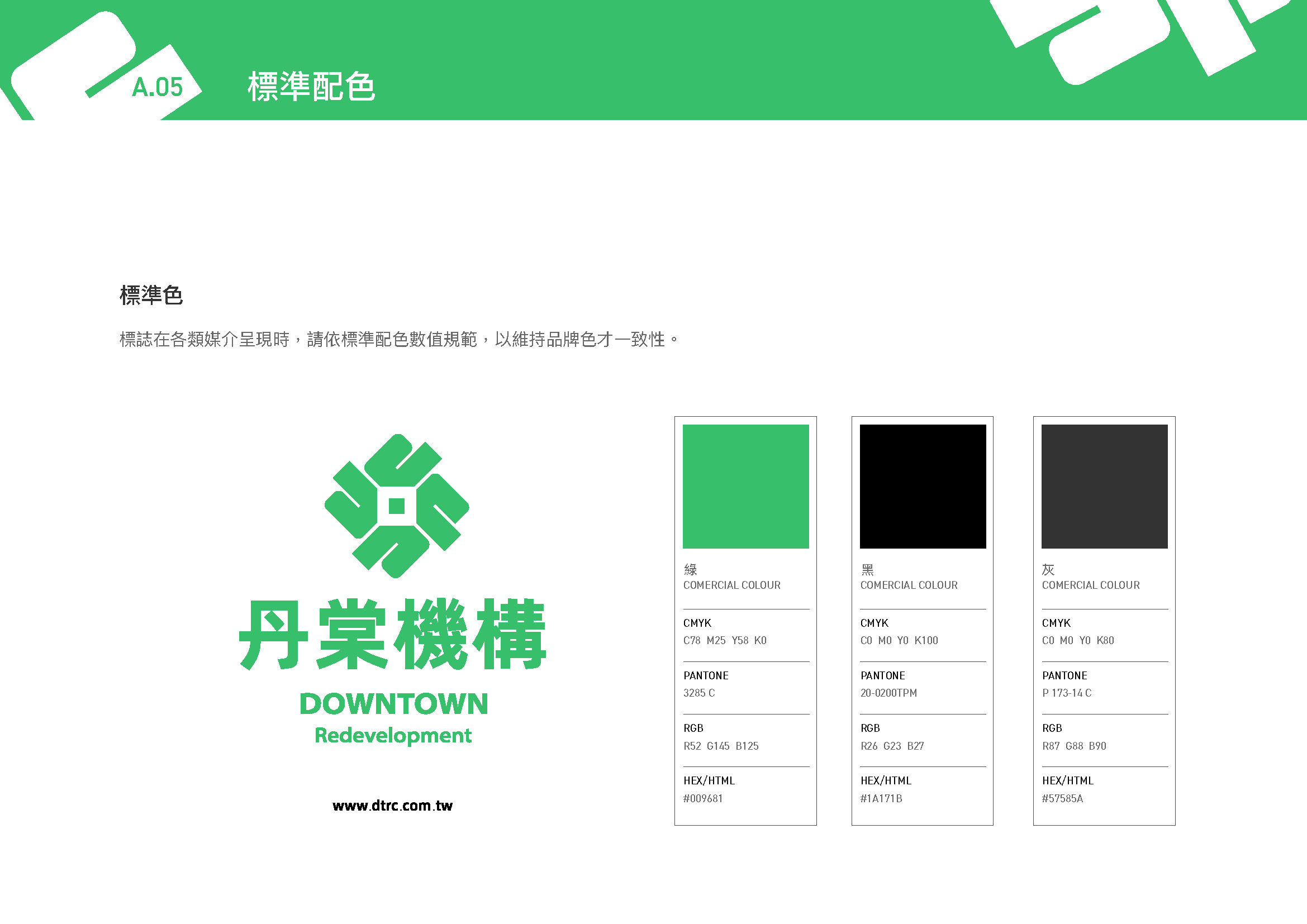Click the 標準色 section heading
1307x924 pixels.
(151, 296)
